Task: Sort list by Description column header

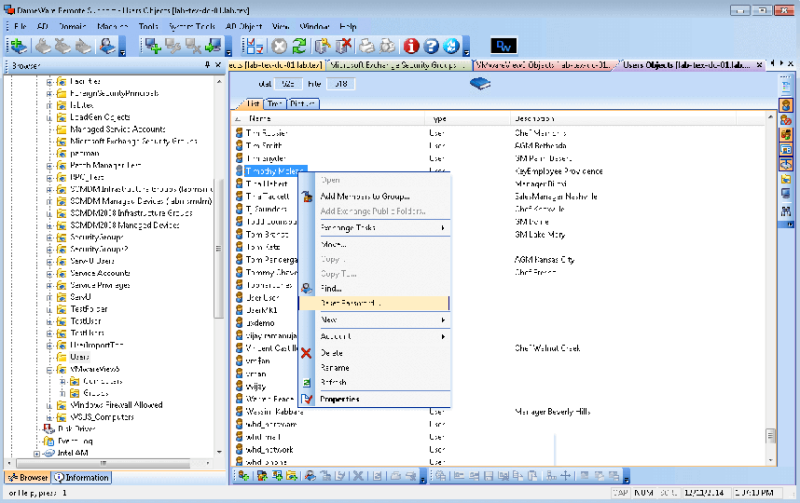Action: [622, 118]
